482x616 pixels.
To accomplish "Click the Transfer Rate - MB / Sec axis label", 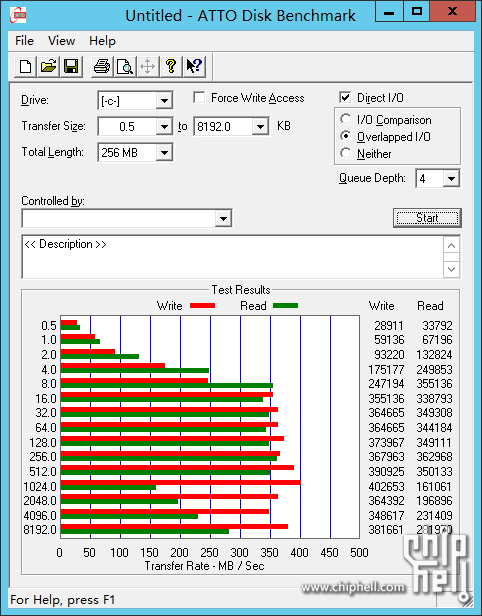I will click(x=204, y=566).
